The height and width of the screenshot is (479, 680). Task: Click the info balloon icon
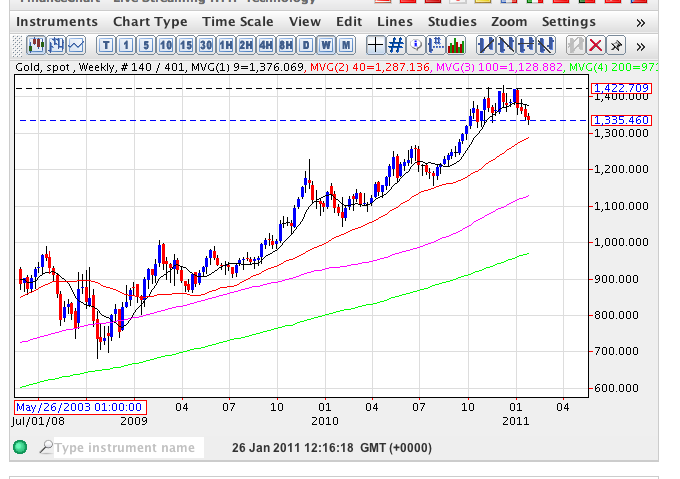click(x=415, y=45)
